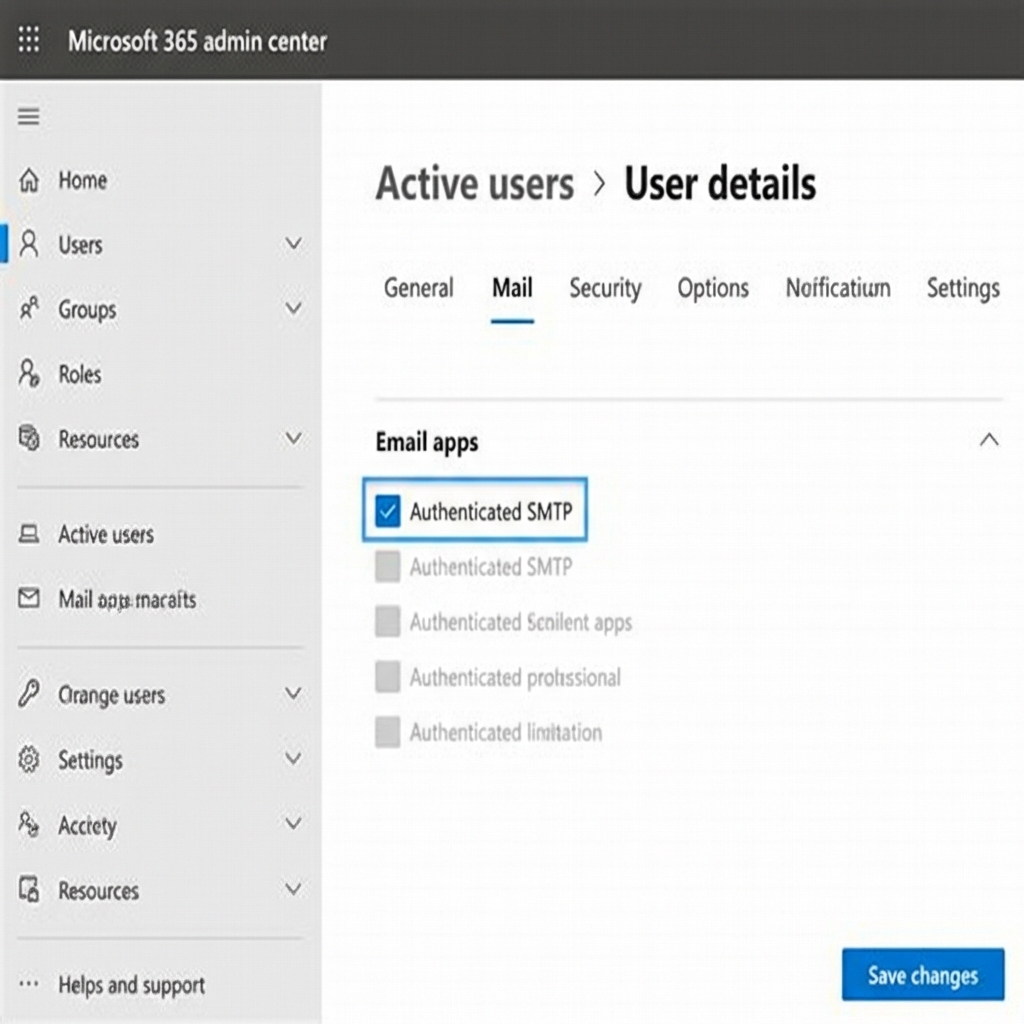Click the Roles icon in sidebar
The image size is (1024, 1024).
28,374
